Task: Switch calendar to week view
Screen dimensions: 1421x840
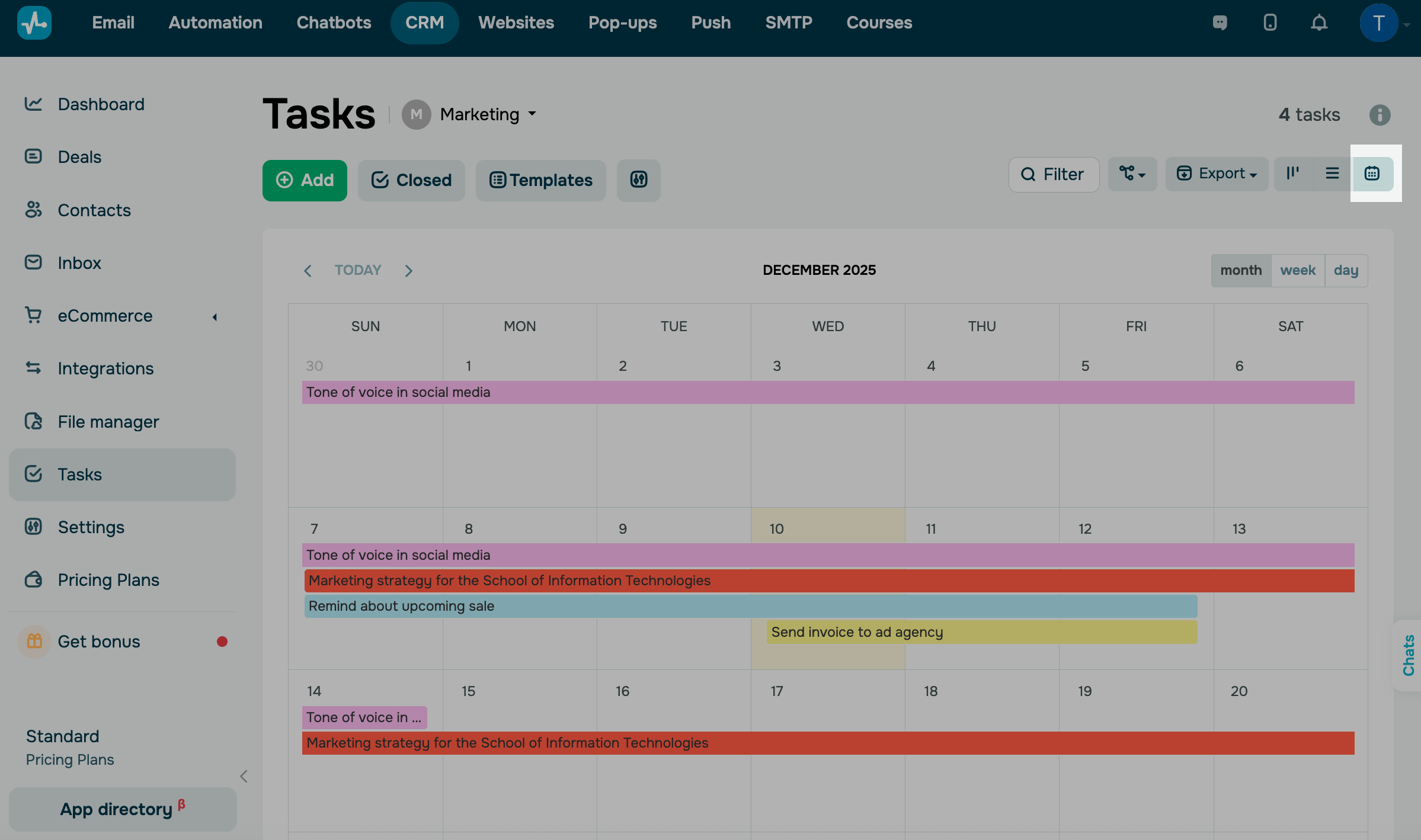Action: pyautogui.click(x=1297, y=271)
